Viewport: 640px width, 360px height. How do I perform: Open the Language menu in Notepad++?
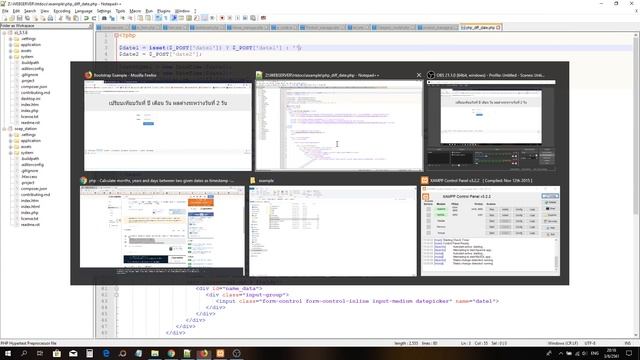(83, 11)
